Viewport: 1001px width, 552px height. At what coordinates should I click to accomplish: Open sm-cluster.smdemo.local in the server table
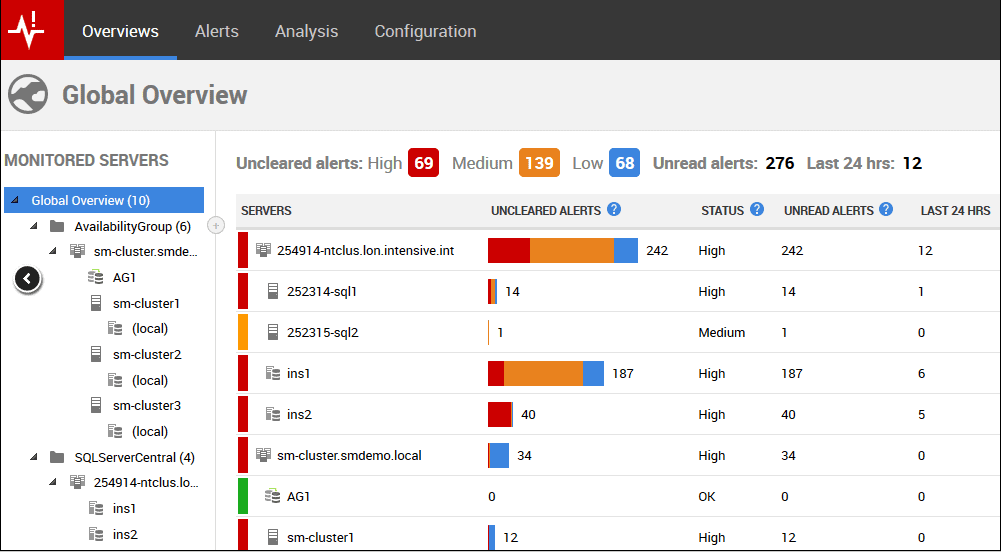coord(348,455)
